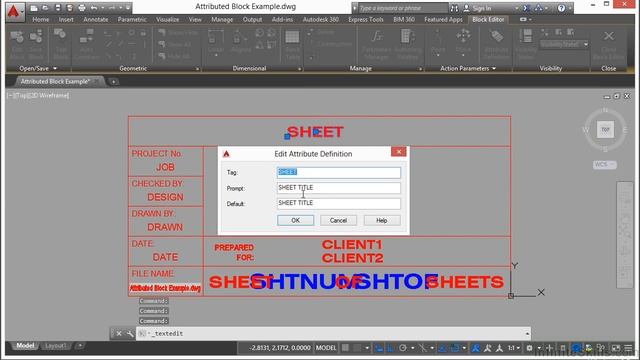The image size is (640, 360).
Task: Open the Express Tools ribbon tab
Action: click(x=366, y=19)
